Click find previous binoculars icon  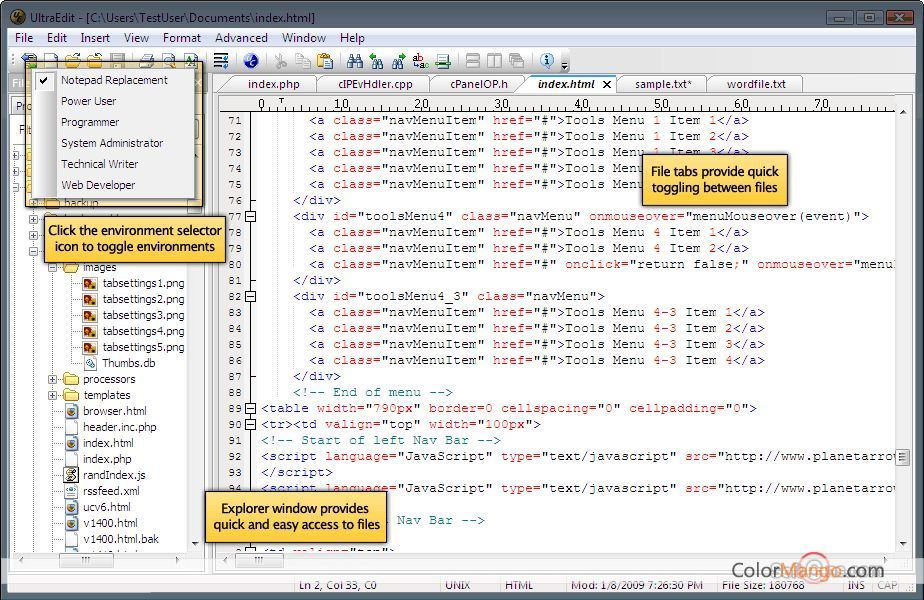click(377, 60)
